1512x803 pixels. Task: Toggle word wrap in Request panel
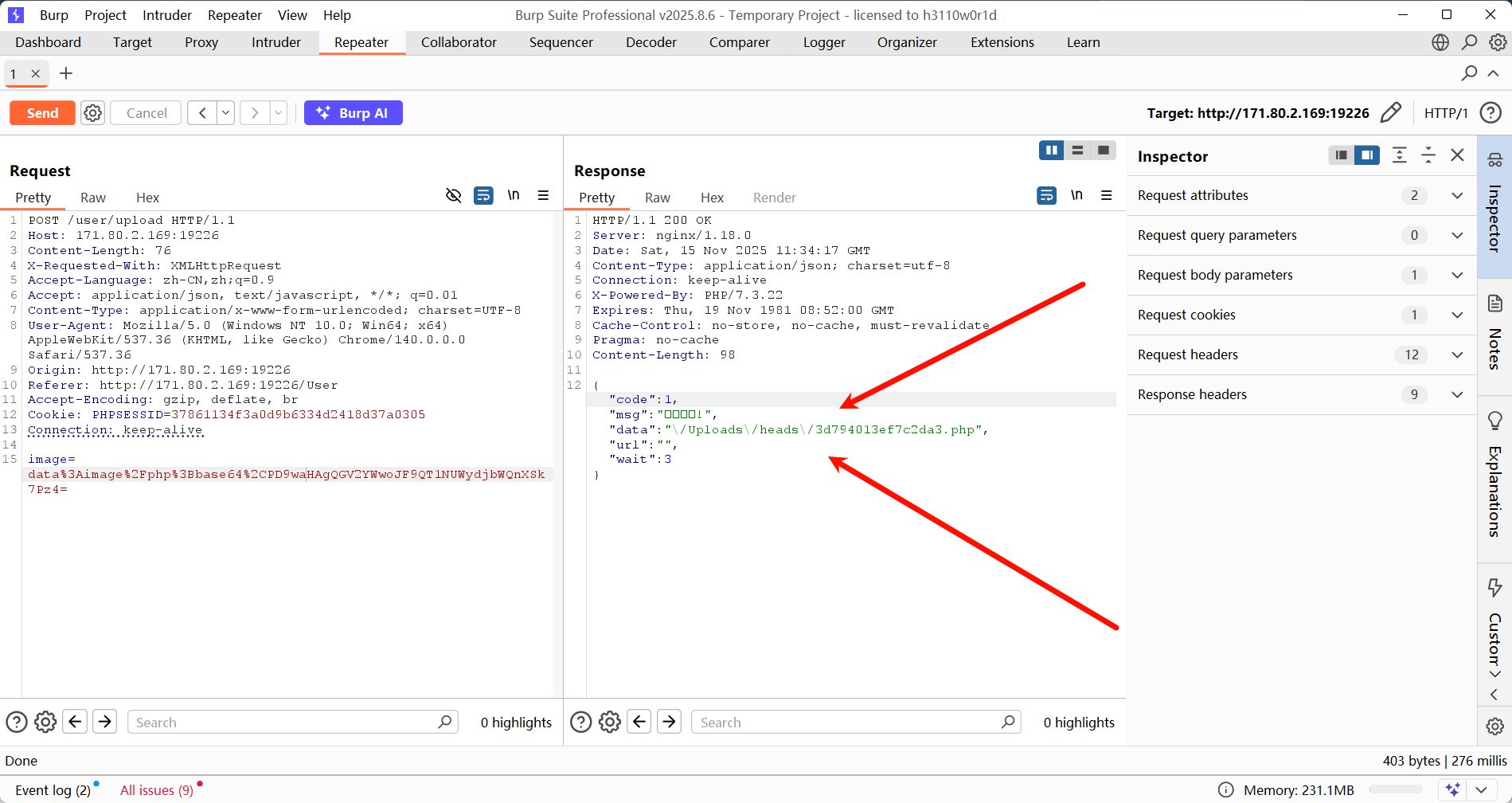tap(483, 195)
